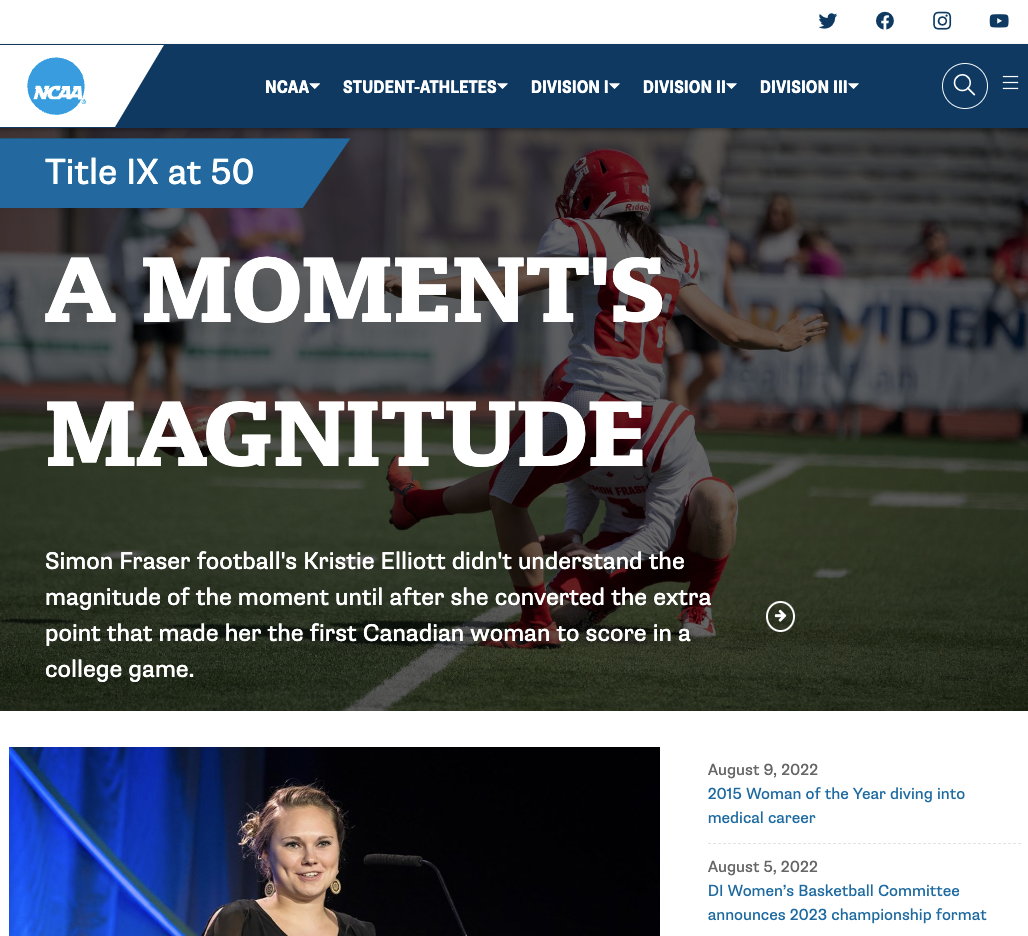Open the NCAA YouTube channel icon
This screenshot has width=1028, height=936.
(999, 21)
